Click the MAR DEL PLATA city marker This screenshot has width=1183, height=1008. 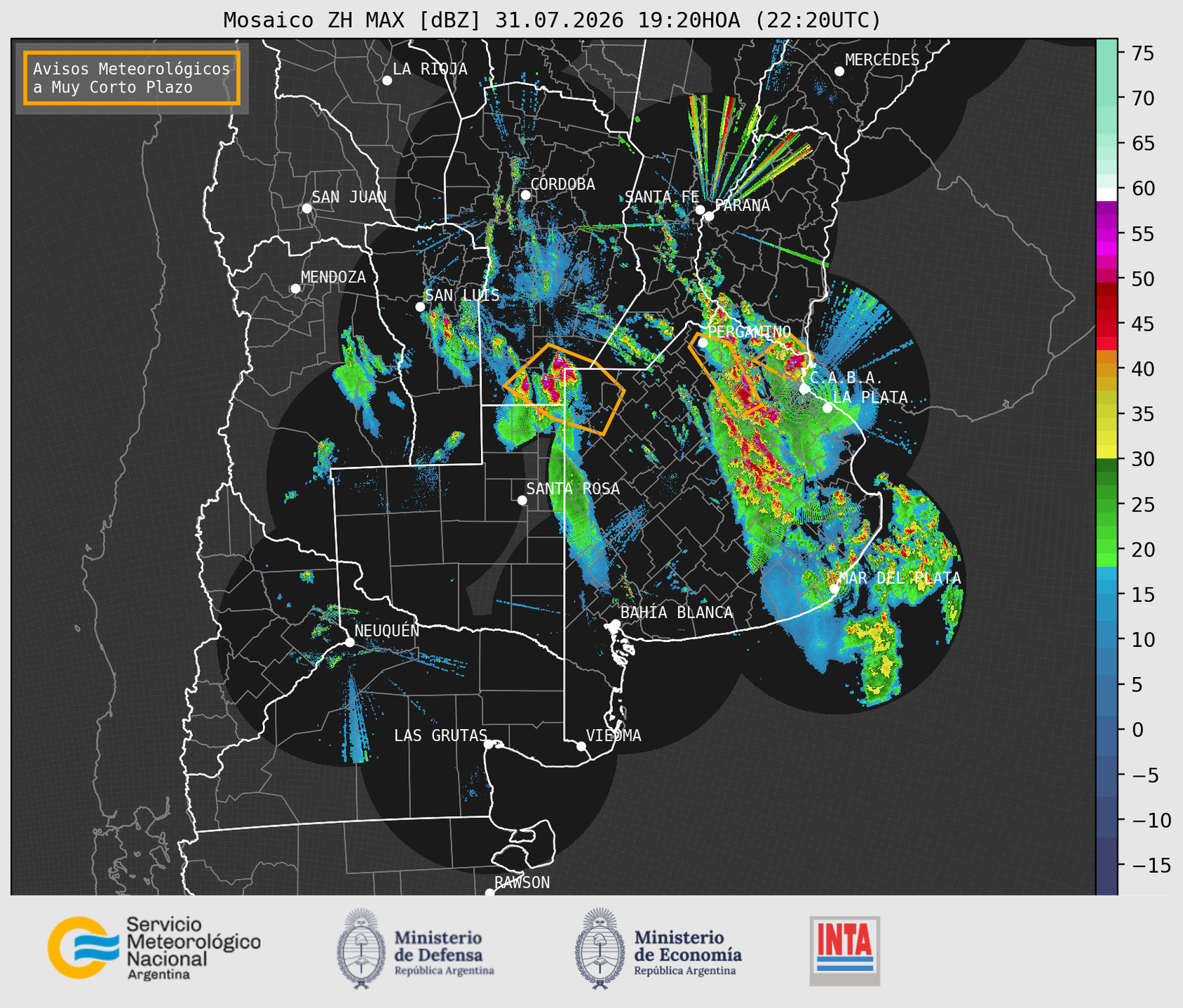point(834,588)
